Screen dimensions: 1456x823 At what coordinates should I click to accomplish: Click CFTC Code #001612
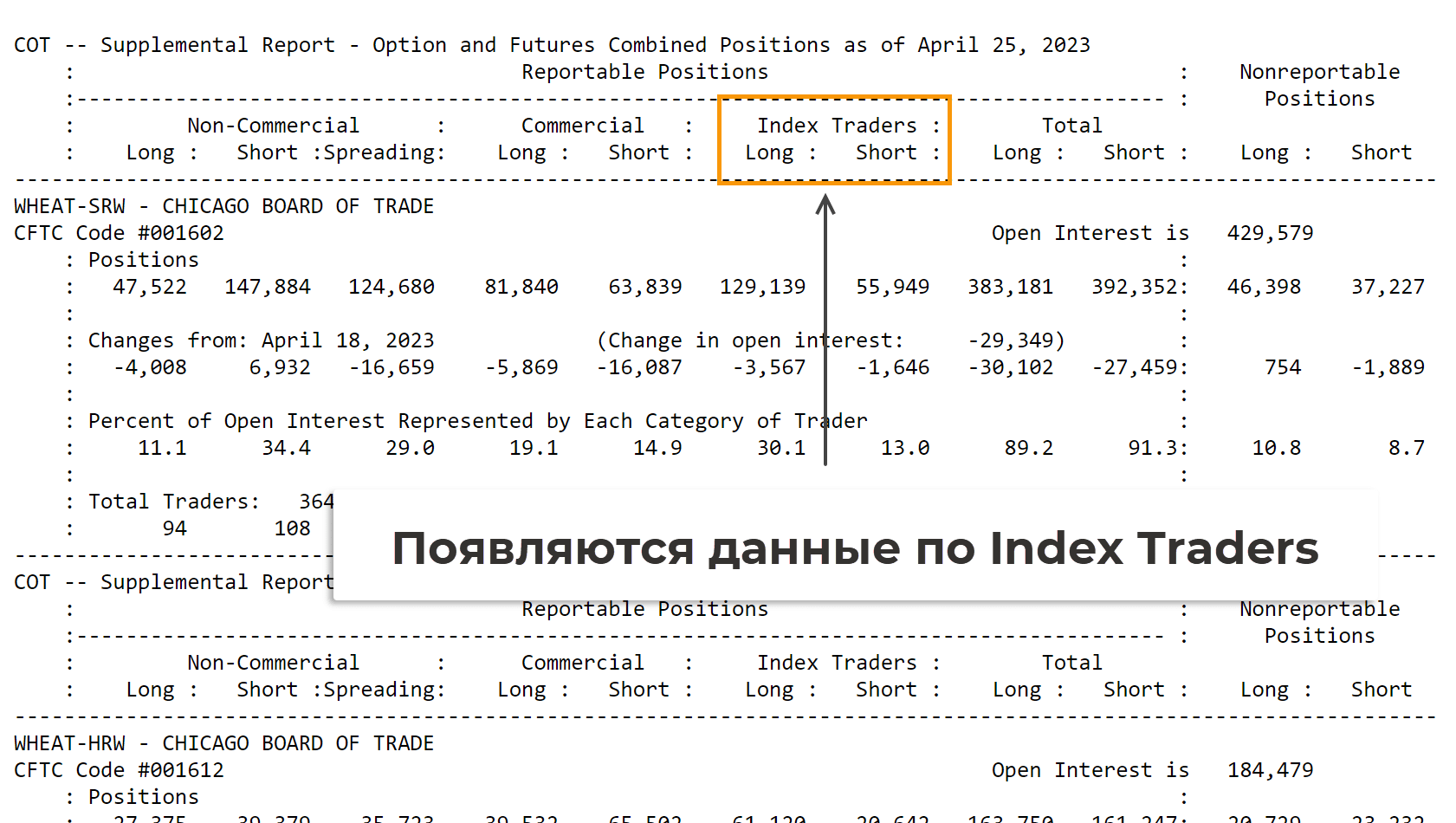(119, 770)
